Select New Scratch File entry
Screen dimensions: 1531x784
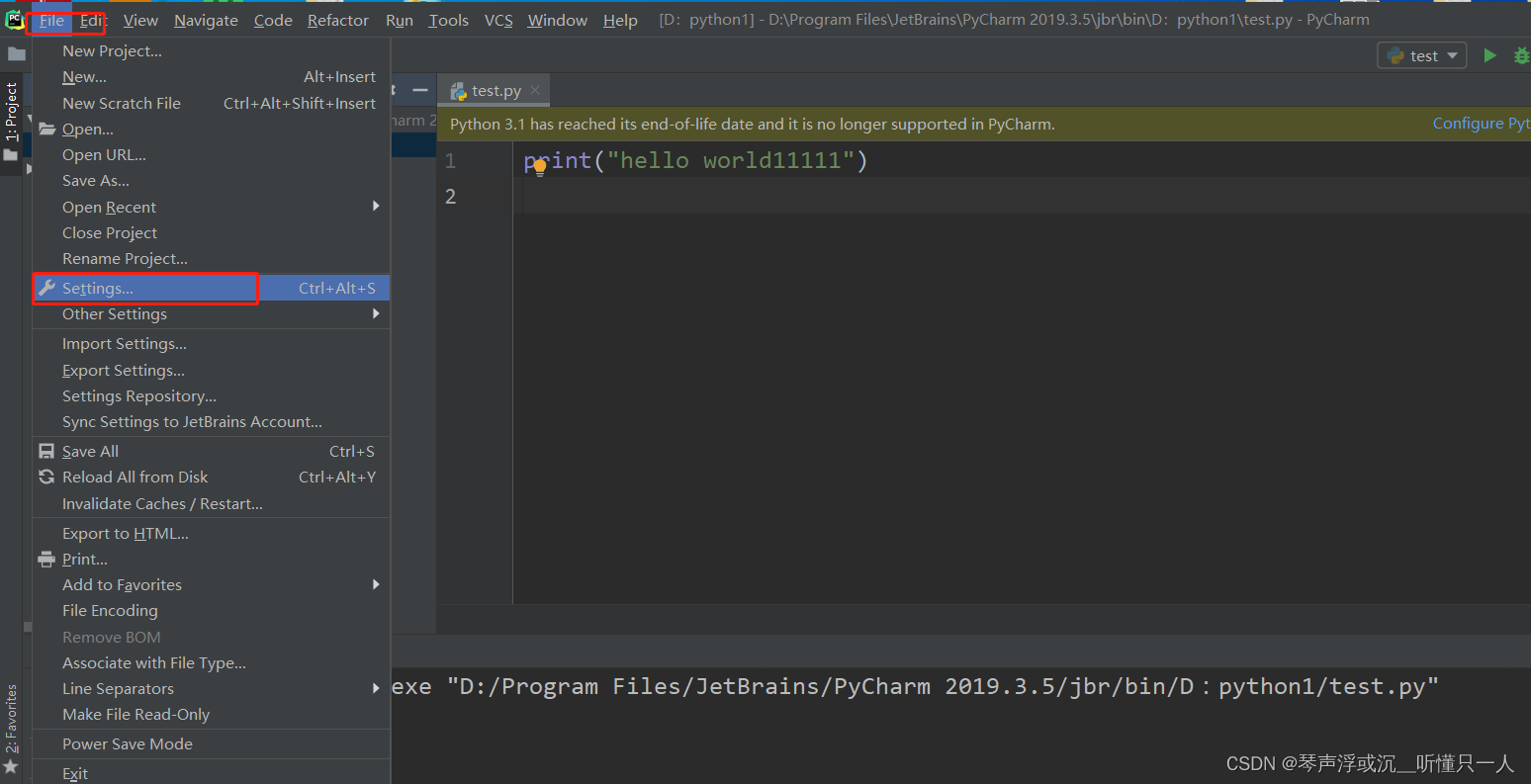point(212,103)
